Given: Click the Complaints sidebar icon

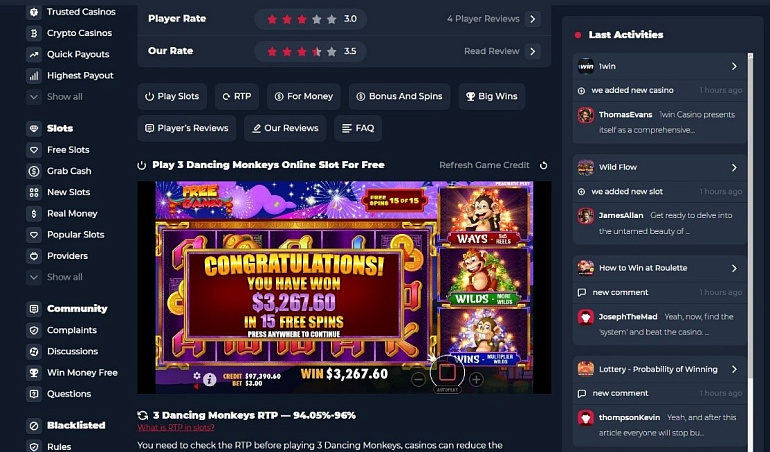Looking at the screenshot, I should (x=34, y=330).
